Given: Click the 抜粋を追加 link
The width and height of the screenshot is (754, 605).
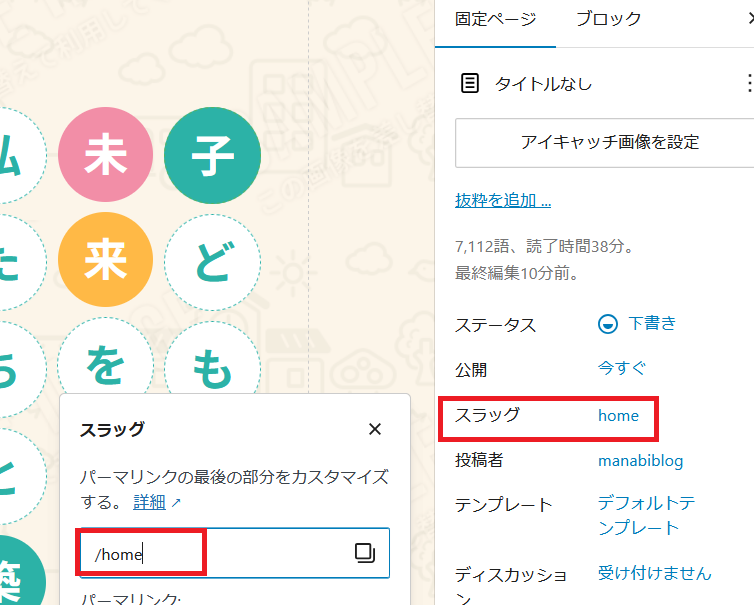Looking at the screenshot, I should (x=503, y=200).
